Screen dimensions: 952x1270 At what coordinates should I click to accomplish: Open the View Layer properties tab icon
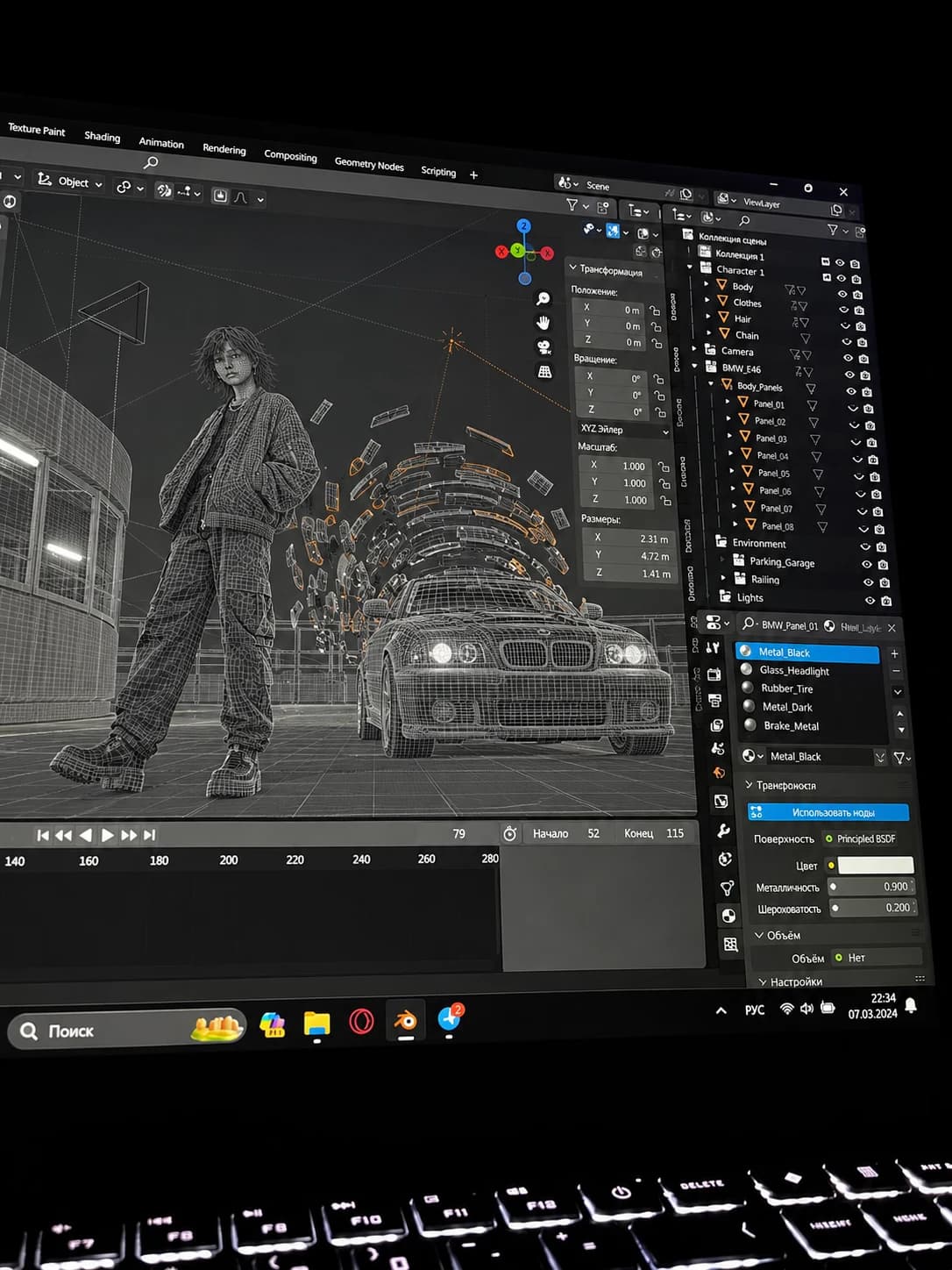(x=717, y=725)
